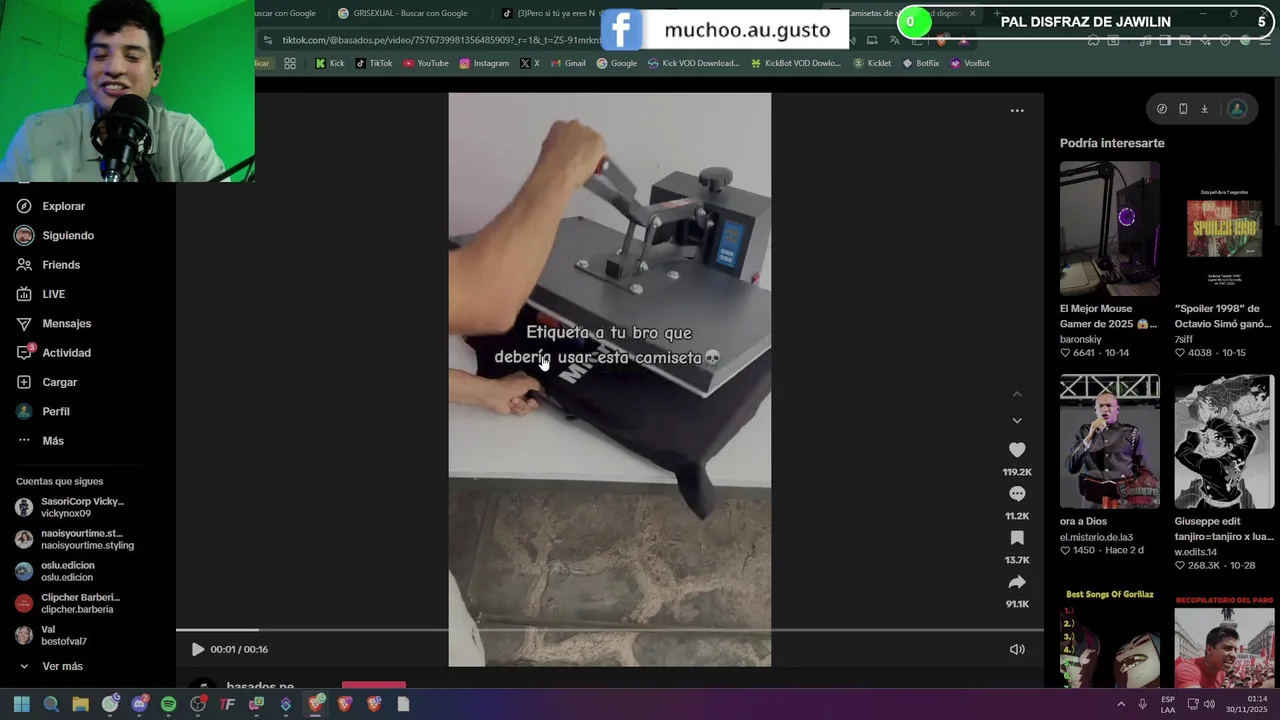
Task: Open Windows taskbar search
Action: (x=51, y=704)
